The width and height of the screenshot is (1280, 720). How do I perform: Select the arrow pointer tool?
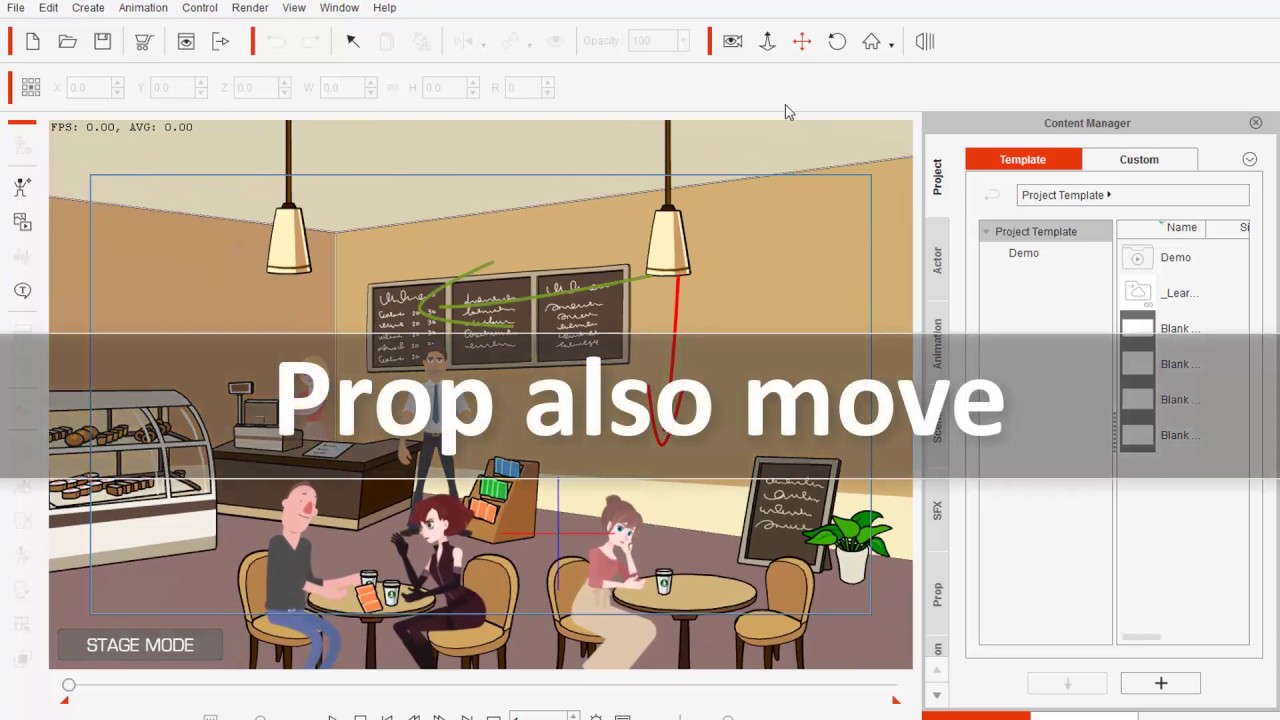click(x=353, y=41)
